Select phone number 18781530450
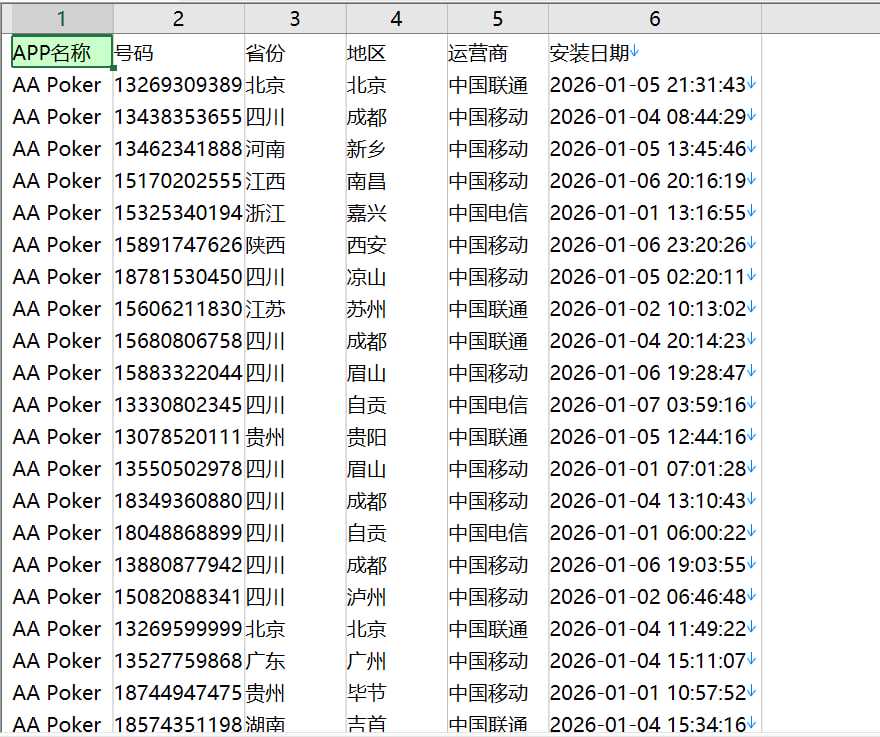880x737 pixels. point(178,277)
